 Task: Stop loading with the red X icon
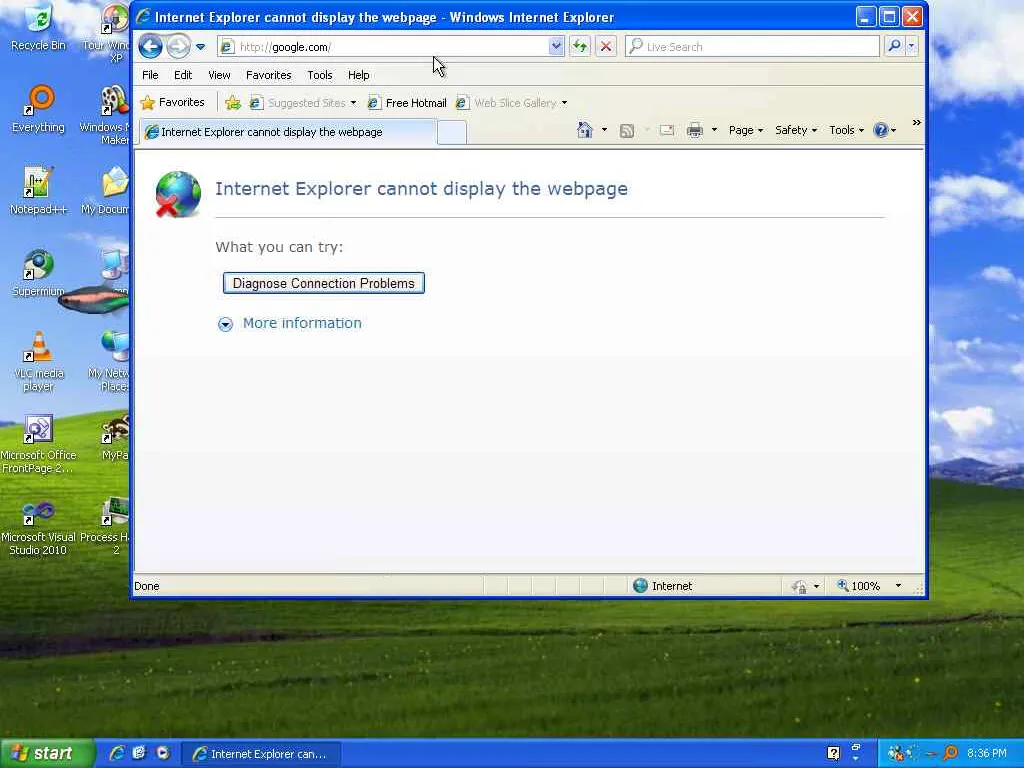pos(606,46)
